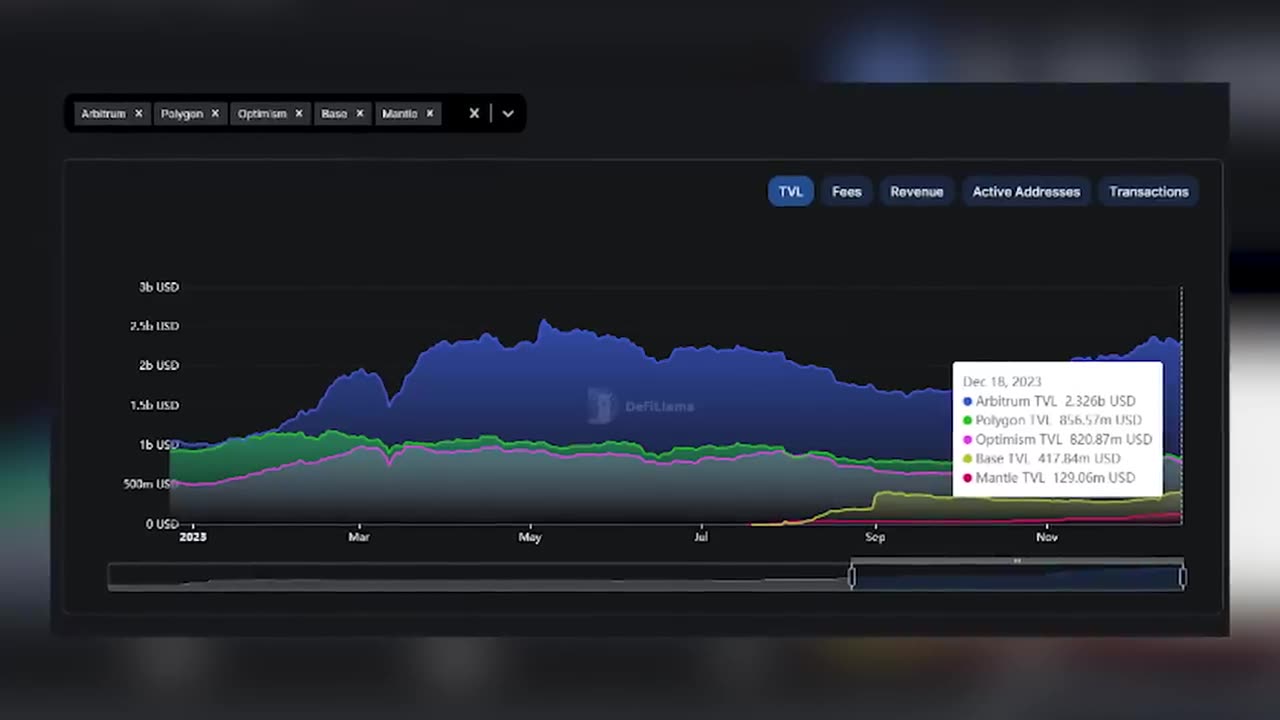Switch to the Revenue tab
Screen dimensions: 1280x720
point(917,192)
